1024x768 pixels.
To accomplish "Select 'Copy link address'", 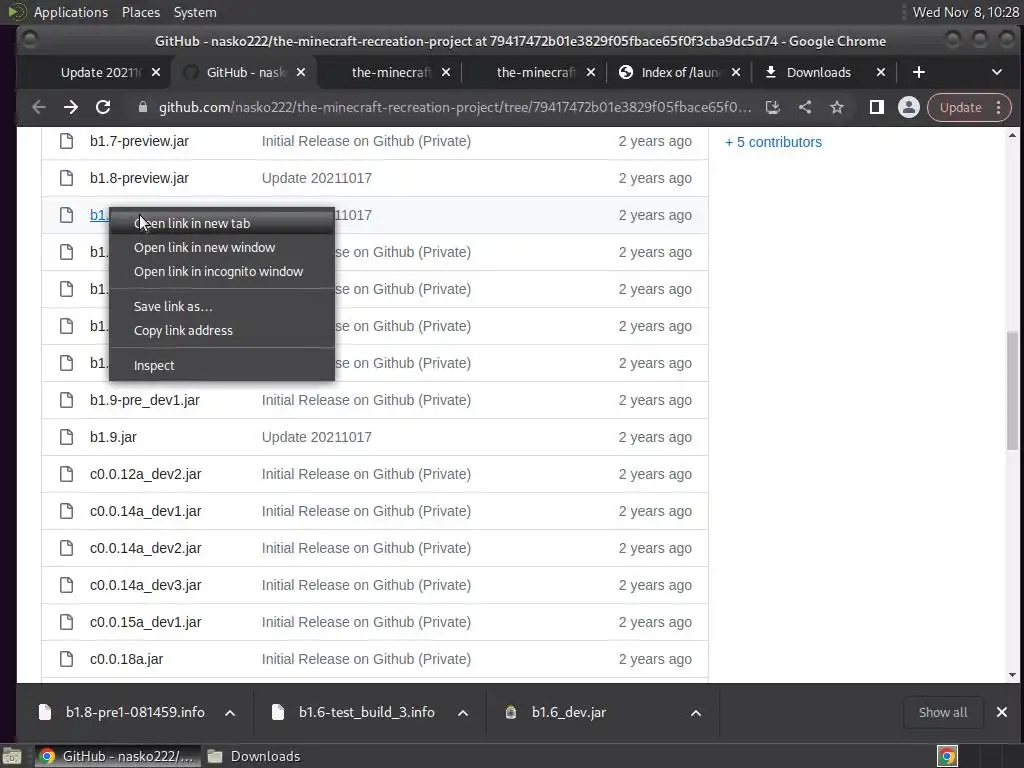I will pyautogui.click(x=222, y=330).
